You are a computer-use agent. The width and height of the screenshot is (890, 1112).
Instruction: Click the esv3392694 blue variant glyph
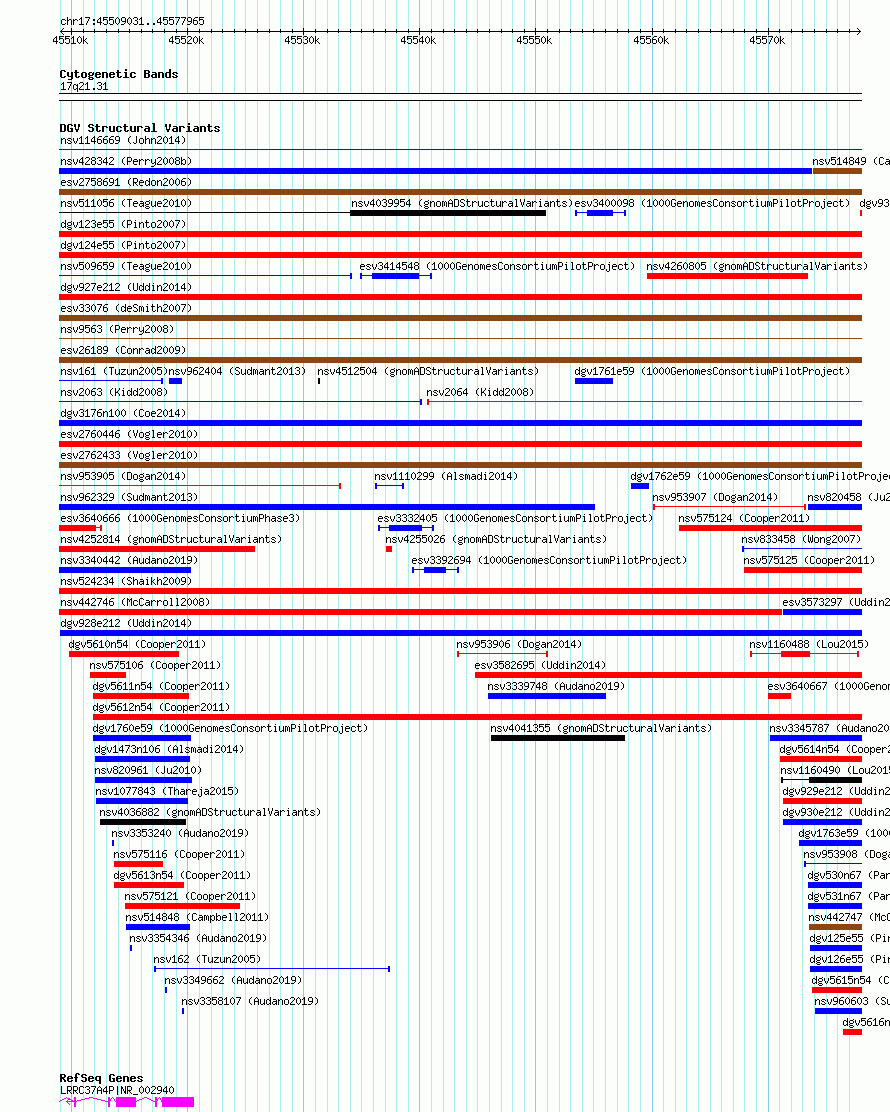coord(435,570)
